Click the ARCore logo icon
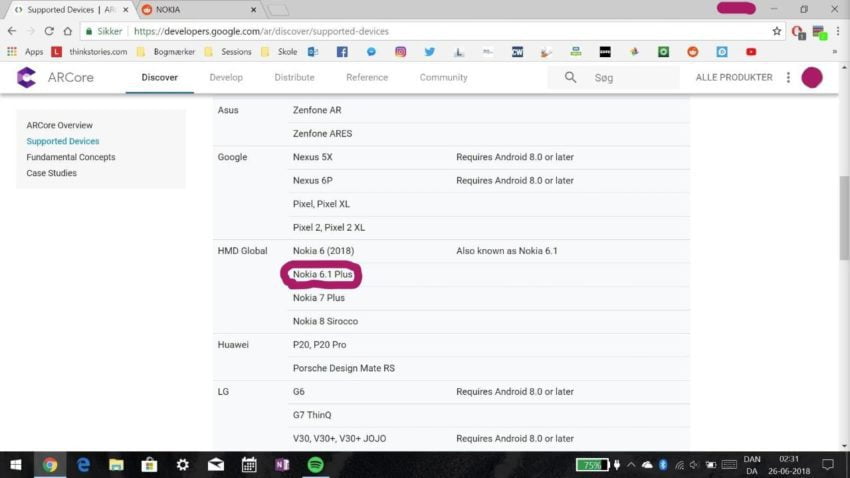This screenshot has height=478, width=850. pos(26,78)
